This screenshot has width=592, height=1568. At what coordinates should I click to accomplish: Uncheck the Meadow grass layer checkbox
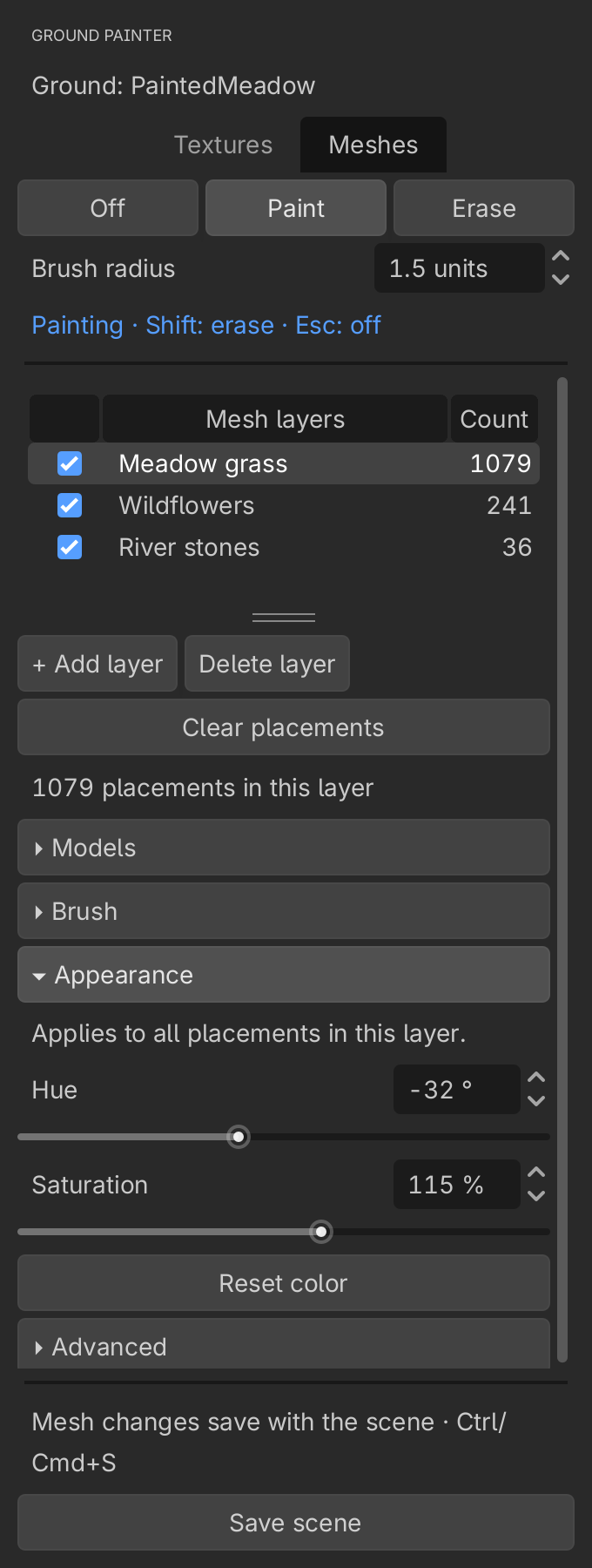(x=70, y=463)
